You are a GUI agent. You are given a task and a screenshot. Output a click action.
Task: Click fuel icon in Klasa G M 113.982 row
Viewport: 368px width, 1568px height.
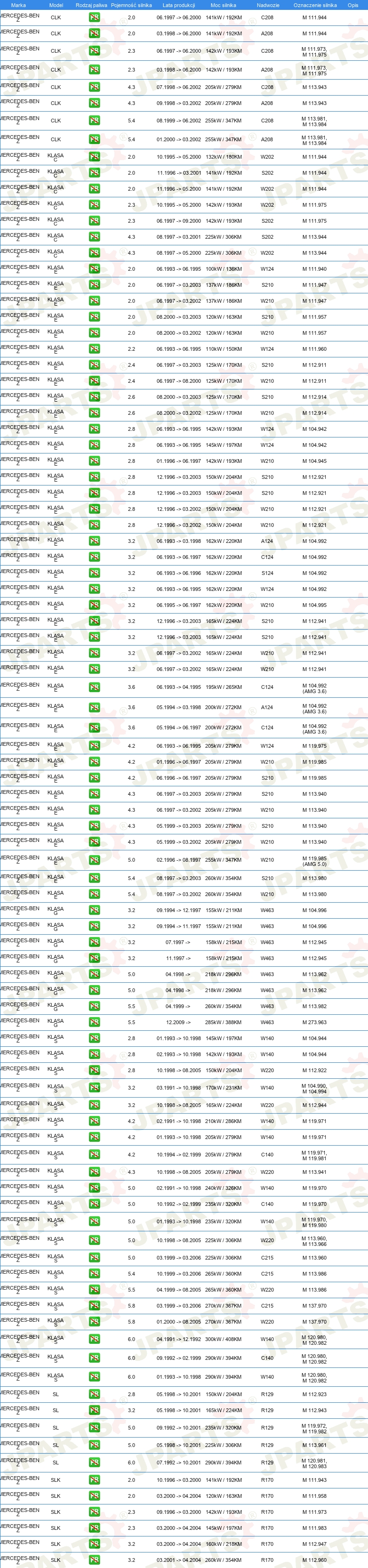click(x=94, y=1007)
